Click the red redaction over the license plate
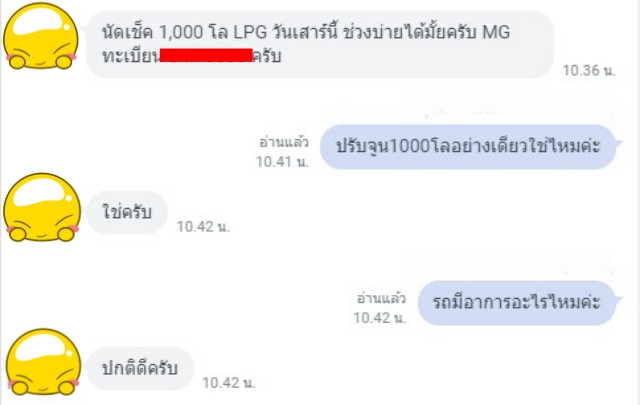The image size is (640, 405). (x=206, y=55)
